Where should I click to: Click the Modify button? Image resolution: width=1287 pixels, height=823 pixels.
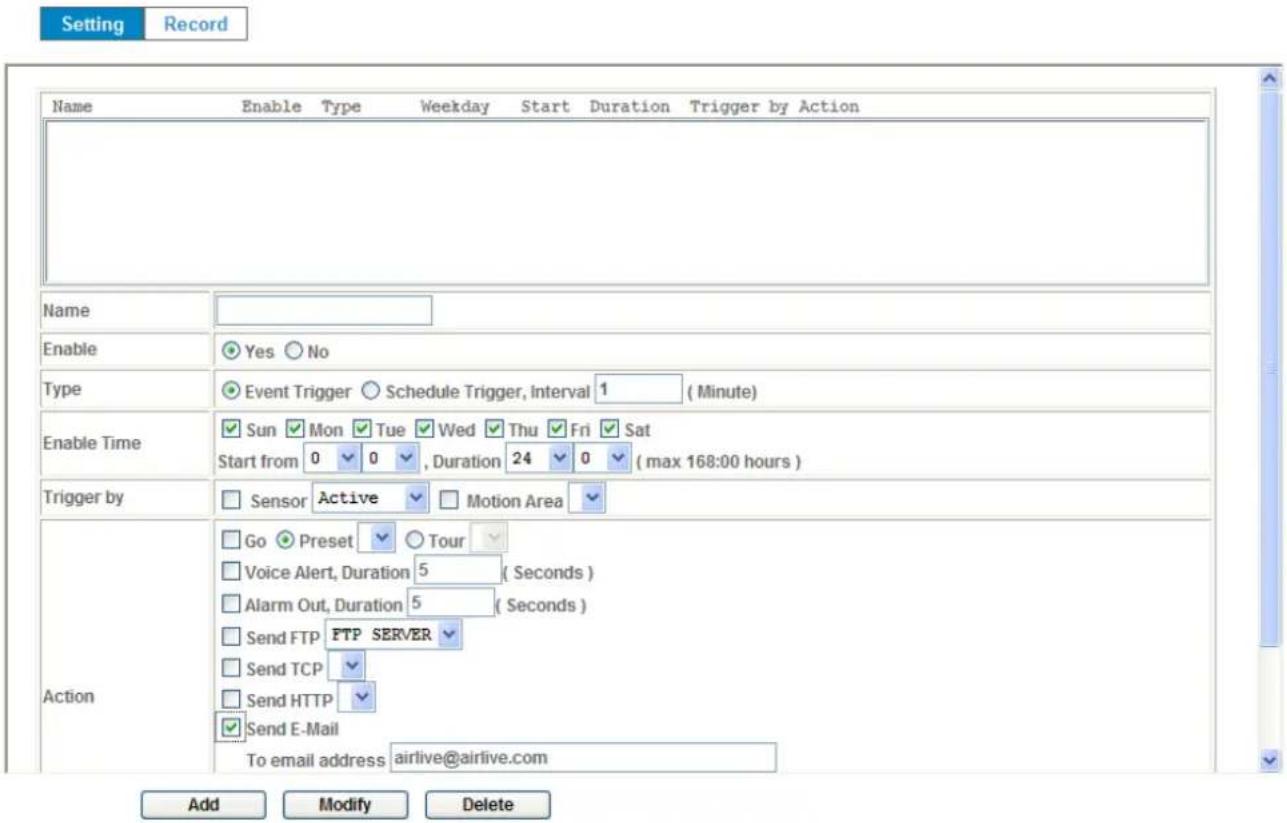344,805
